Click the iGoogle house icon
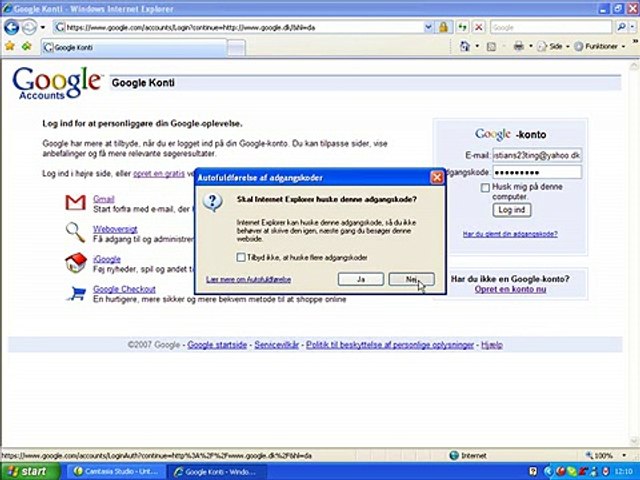This screenshot has width=640, height=480. coord(76,263)
